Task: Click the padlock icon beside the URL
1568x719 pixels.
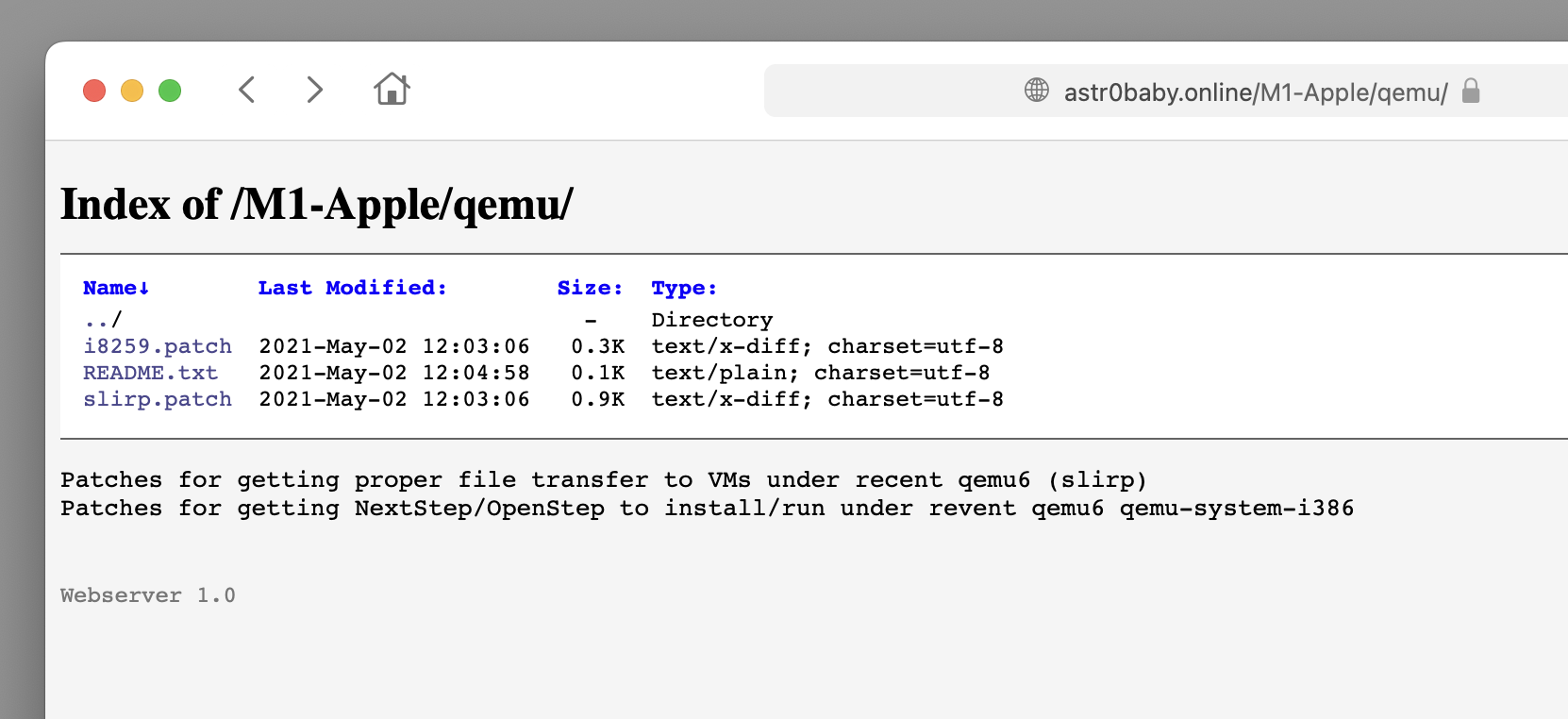Action: (x=1470, y=91)
